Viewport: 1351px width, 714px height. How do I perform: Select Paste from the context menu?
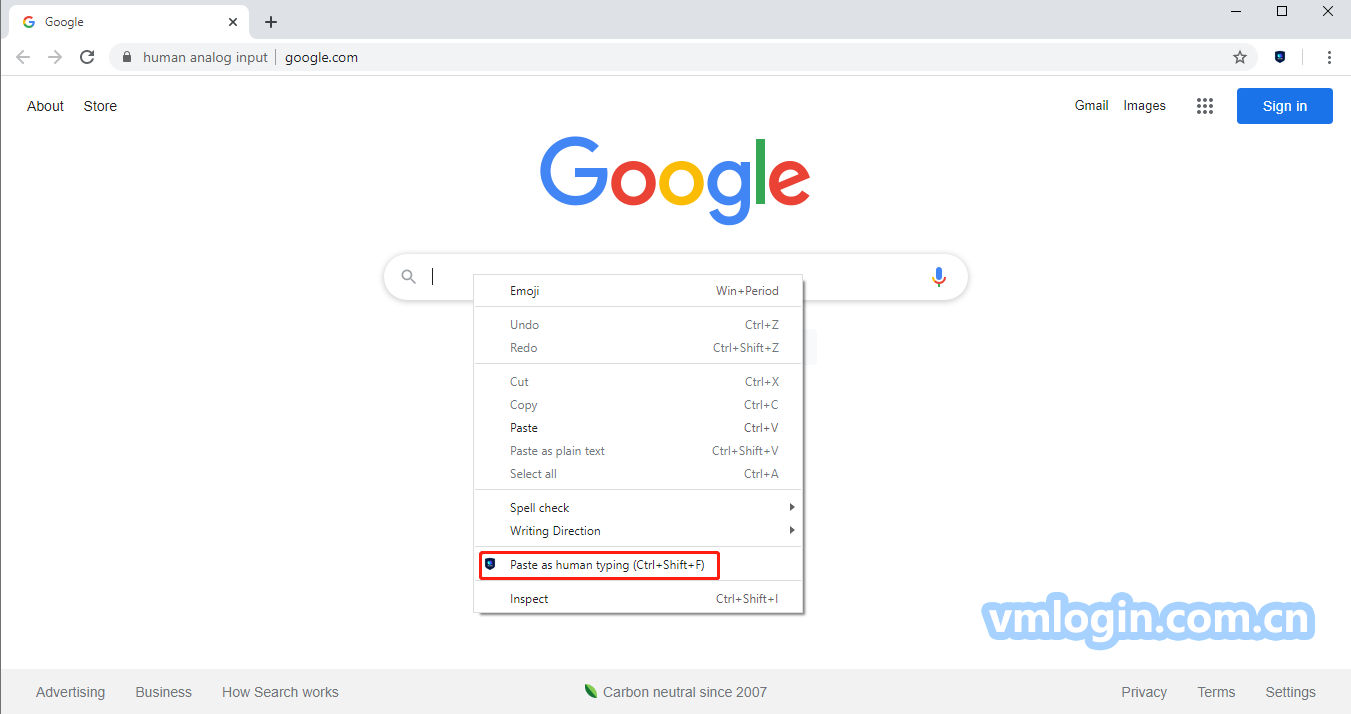(x=524, y=428)
